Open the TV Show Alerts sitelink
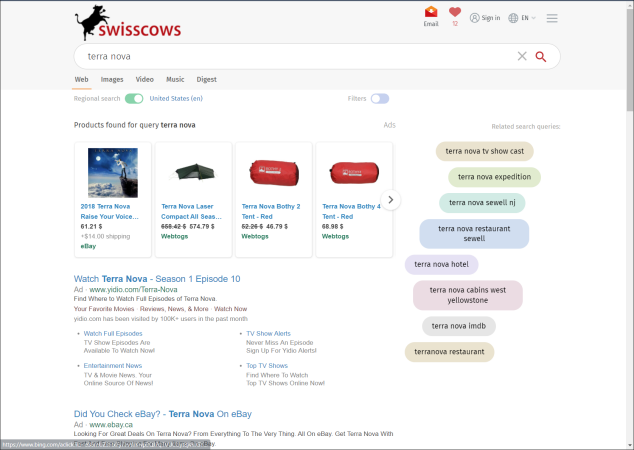Viewport: 634px width, 450px height. pyautogui.click(x=268, y=334)
